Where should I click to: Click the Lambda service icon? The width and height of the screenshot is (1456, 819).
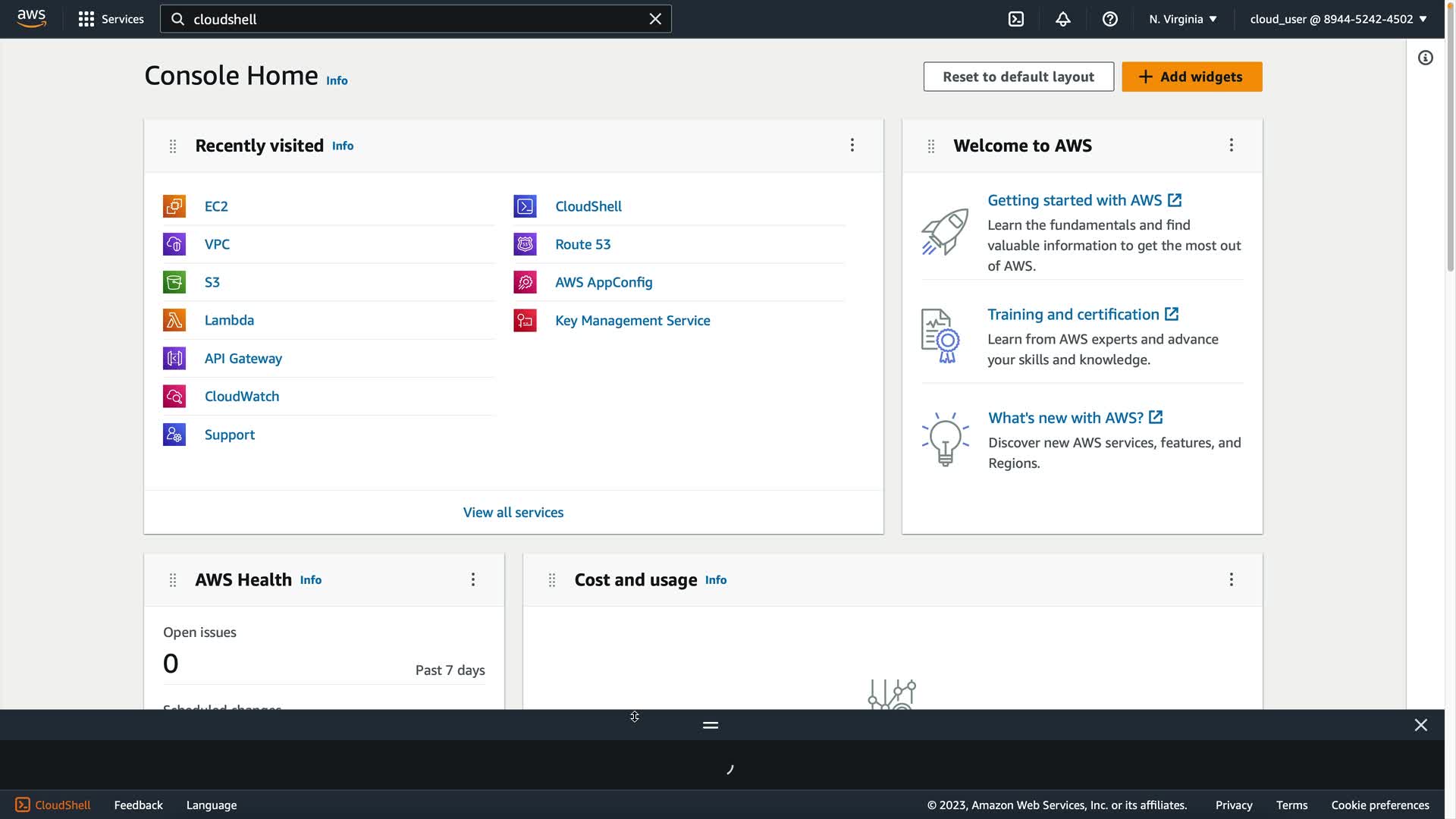(x=174, y=320)
